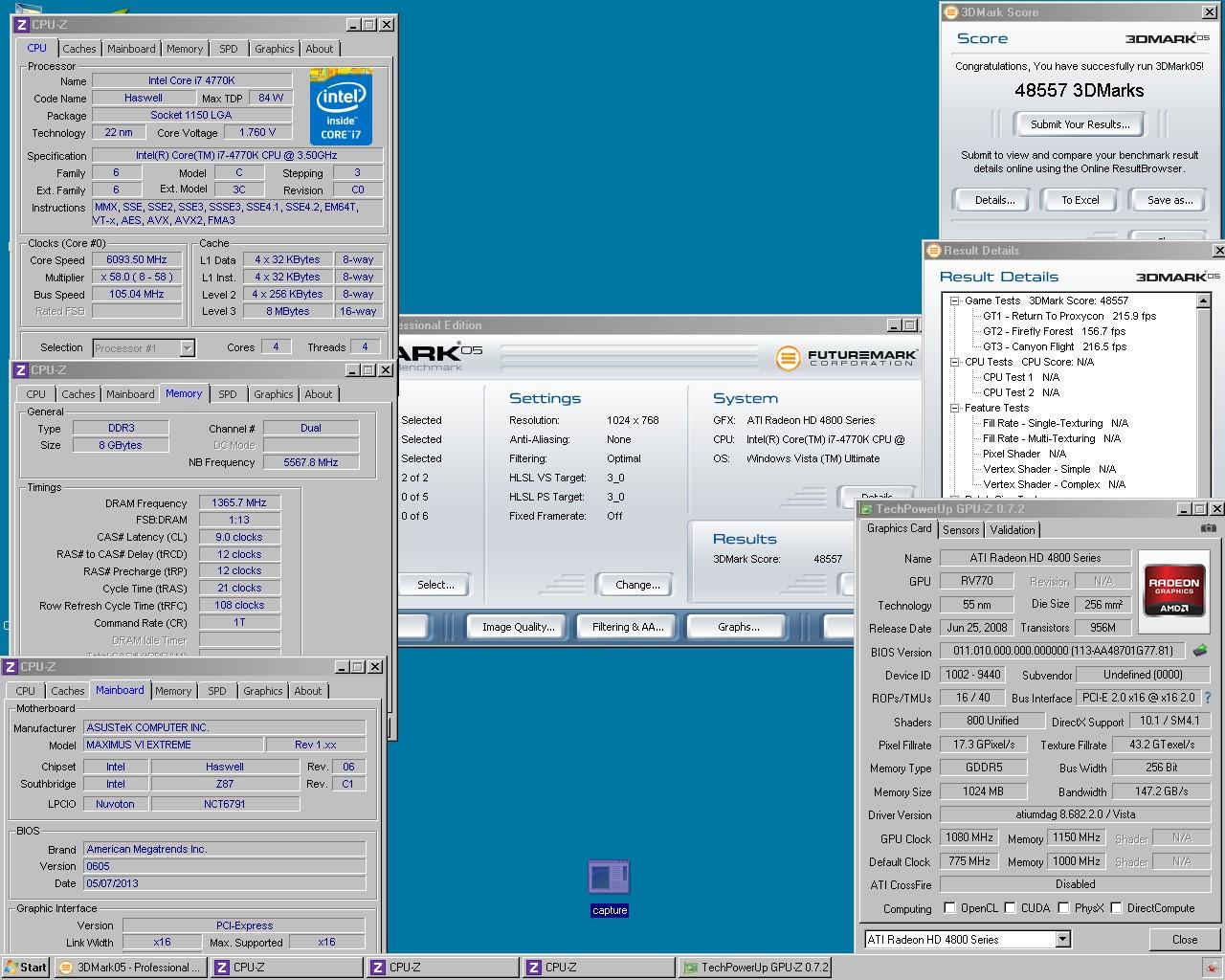Open the ATI Radeon HD 4800 Series dropdown
This screenshot has width=1225, height=980.
(1062, 939)
